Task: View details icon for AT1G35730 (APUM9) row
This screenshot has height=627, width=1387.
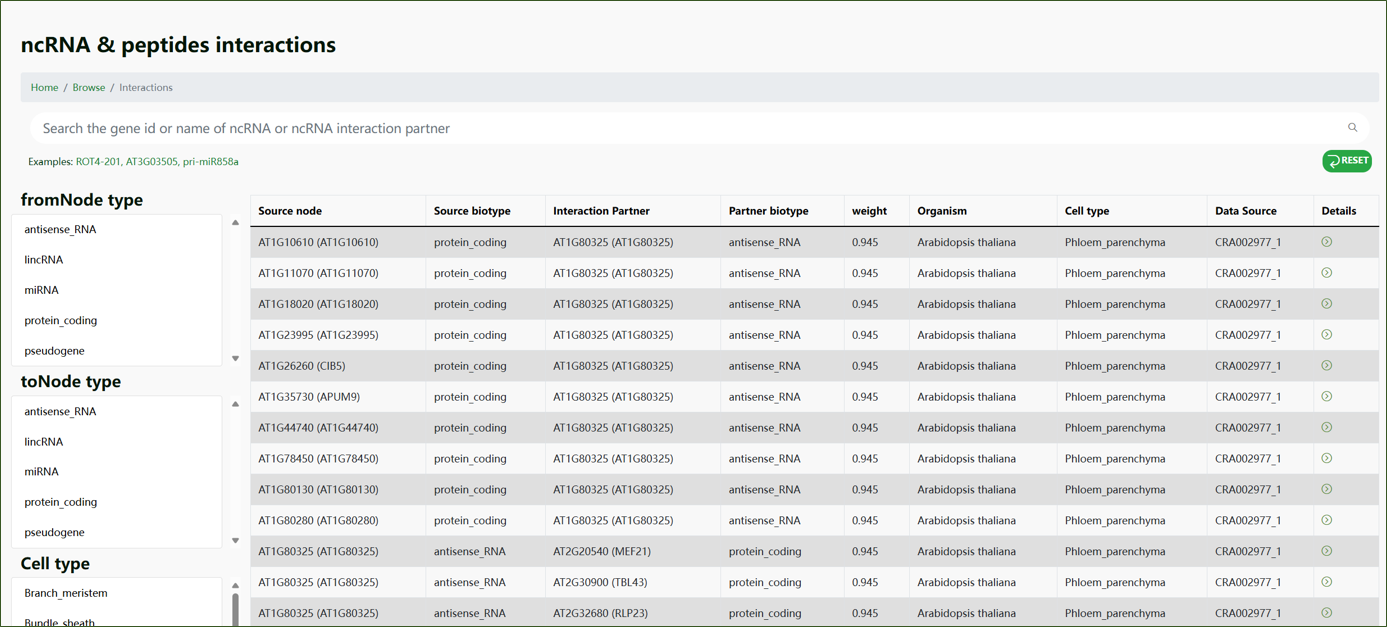Action: coord(1326,397)
